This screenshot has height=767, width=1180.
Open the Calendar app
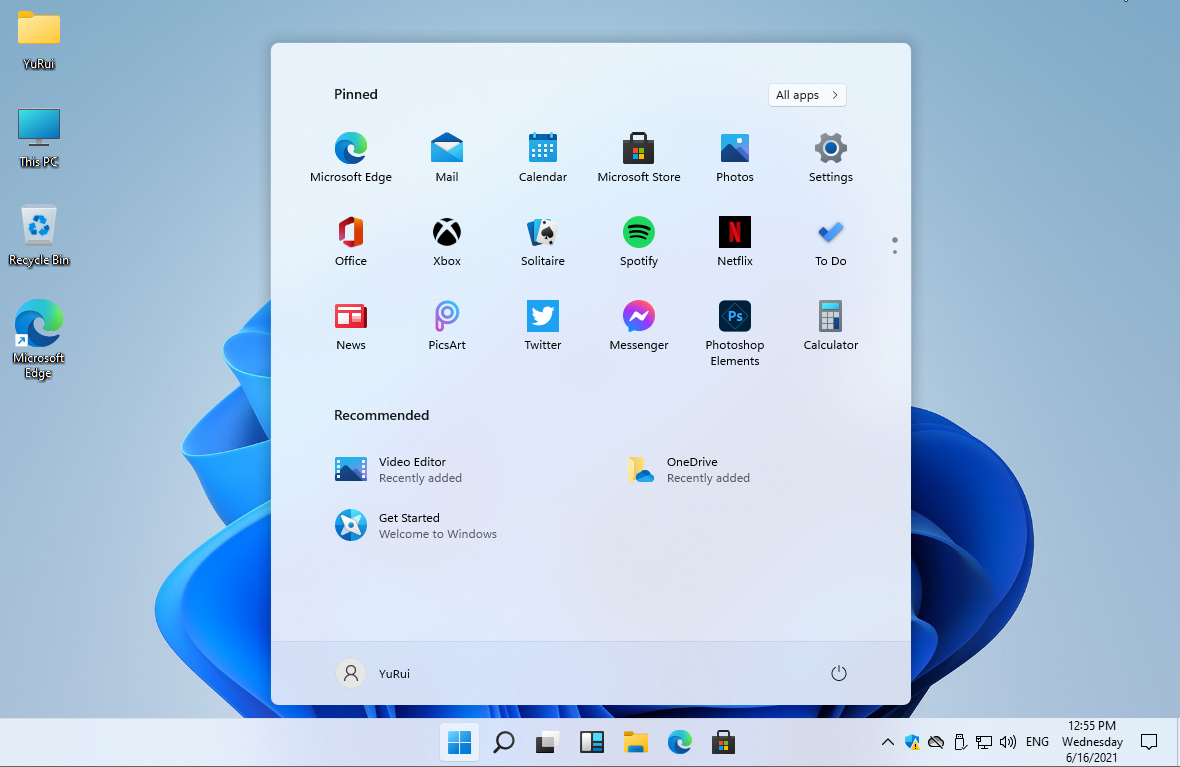tap(543, 157)
